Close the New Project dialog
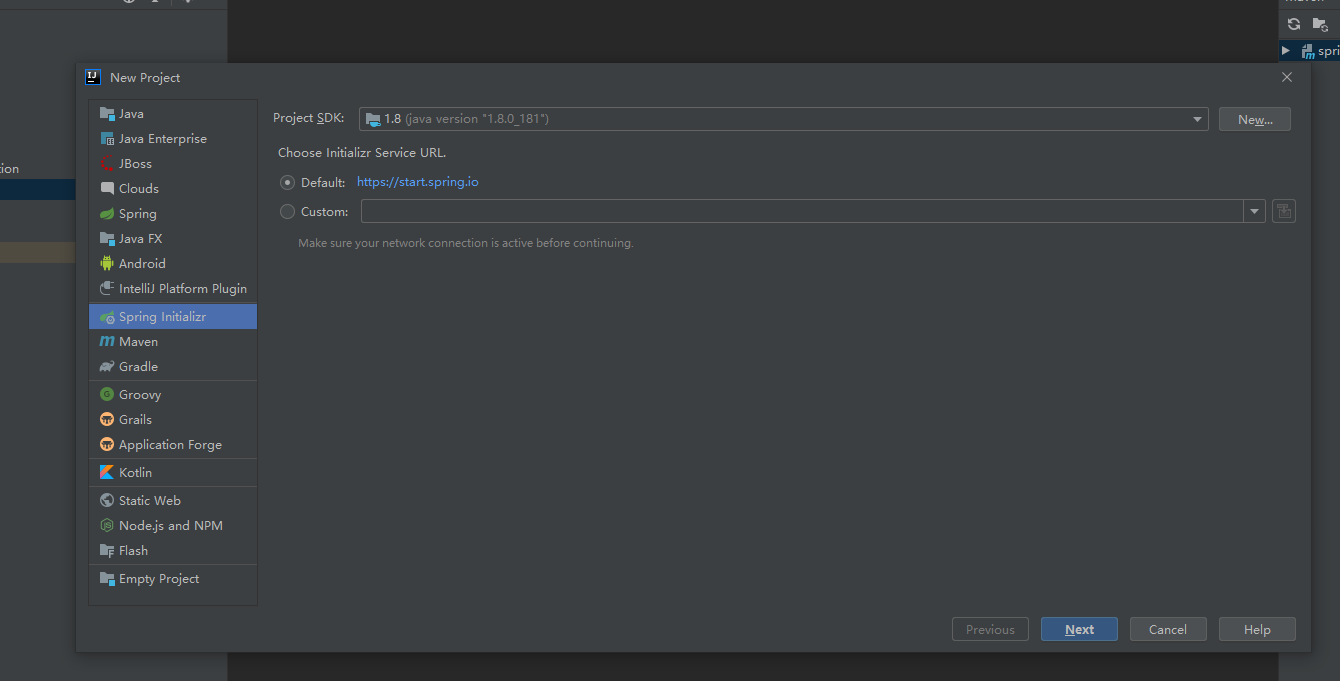 click(1287, 77)
